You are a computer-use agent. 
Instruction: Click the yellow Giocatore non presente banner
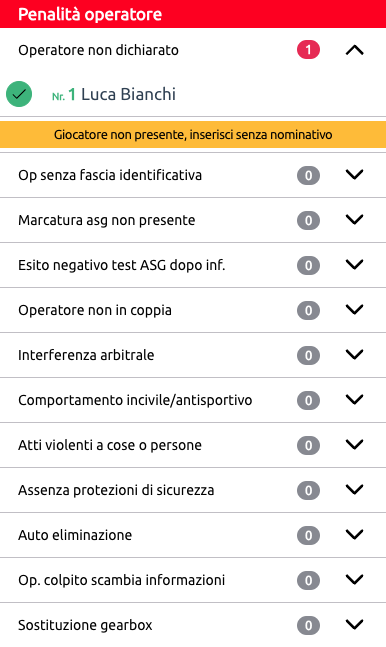tap(193, 135)
